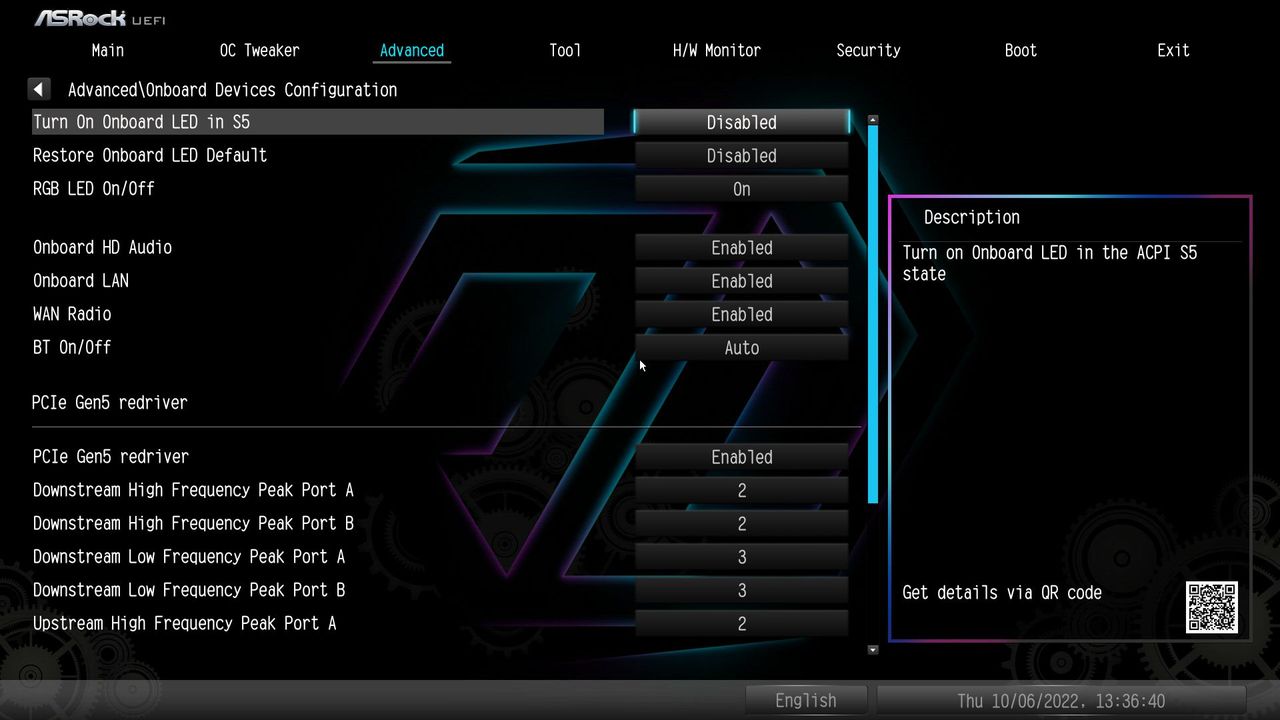
Task: Toggle the WAN Radio Enabled value
Action: tap(742, 314)
